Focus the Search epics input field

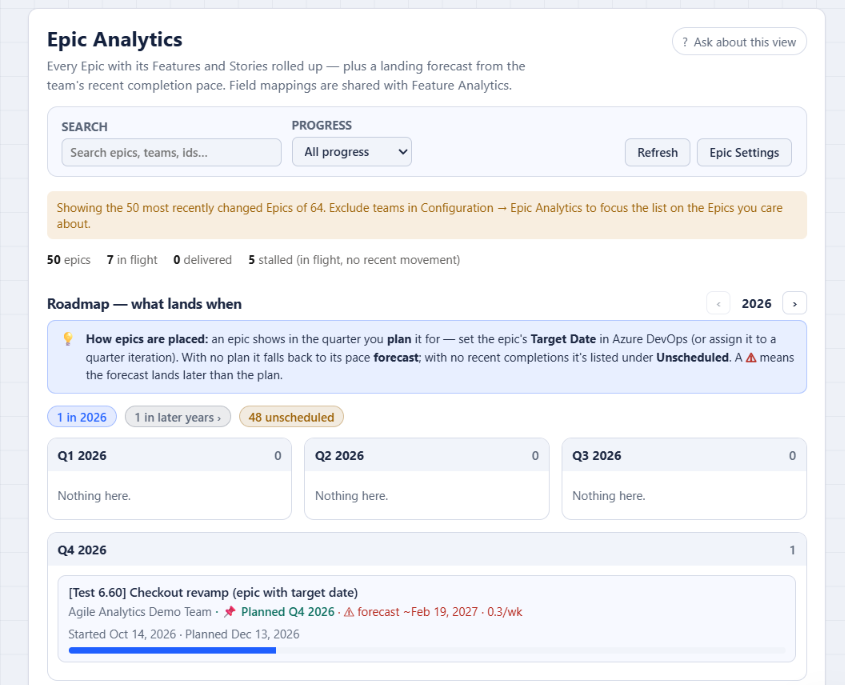click(171, 153)
